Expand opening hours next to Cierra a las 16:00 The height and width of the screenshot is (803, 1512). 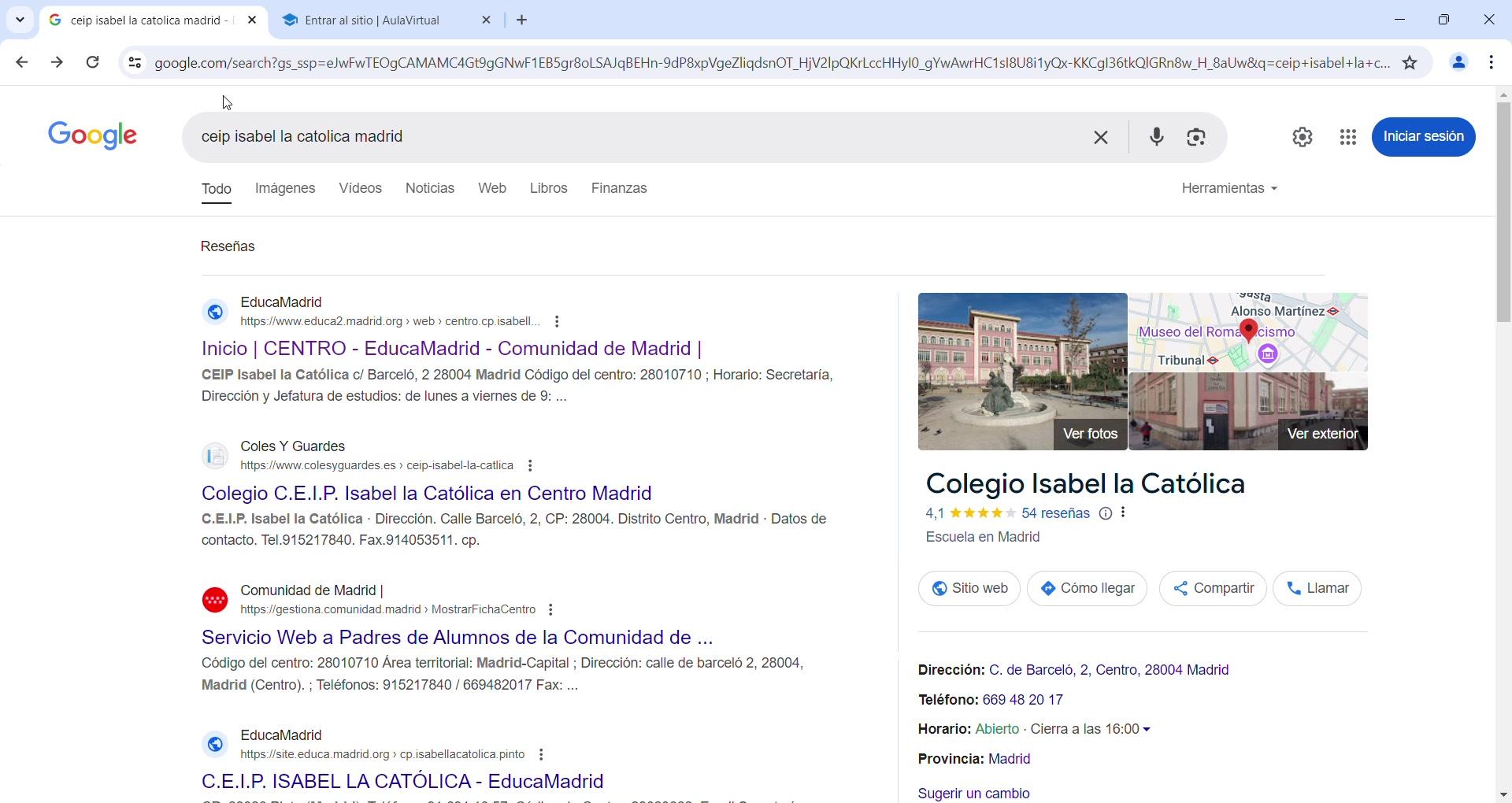tap(1147, 730)
